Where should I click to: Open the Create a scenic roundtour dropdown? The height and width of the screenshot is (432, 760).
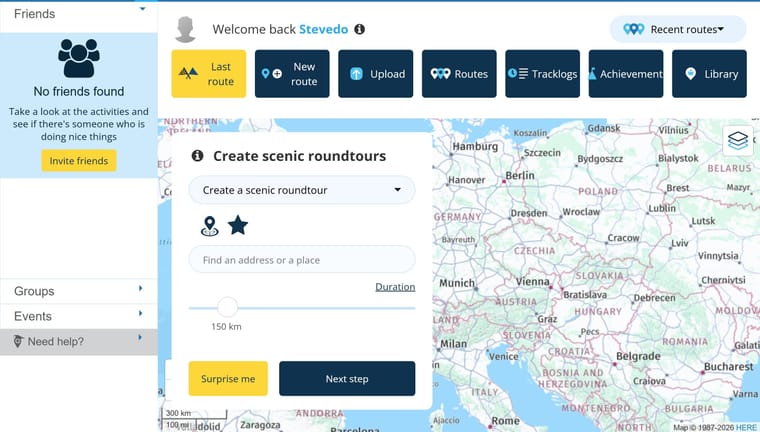coord(301,190)
